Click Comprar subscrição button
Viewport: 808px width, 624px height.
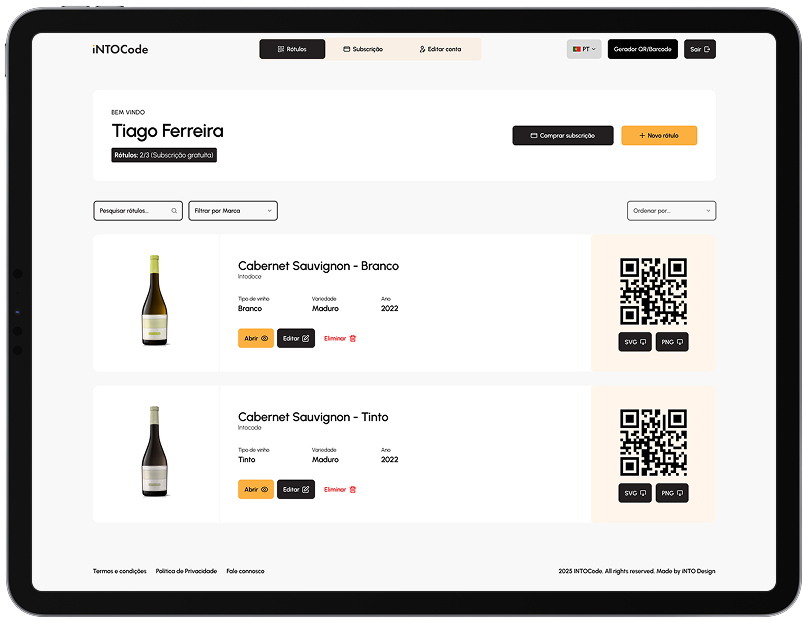[562, 135]
